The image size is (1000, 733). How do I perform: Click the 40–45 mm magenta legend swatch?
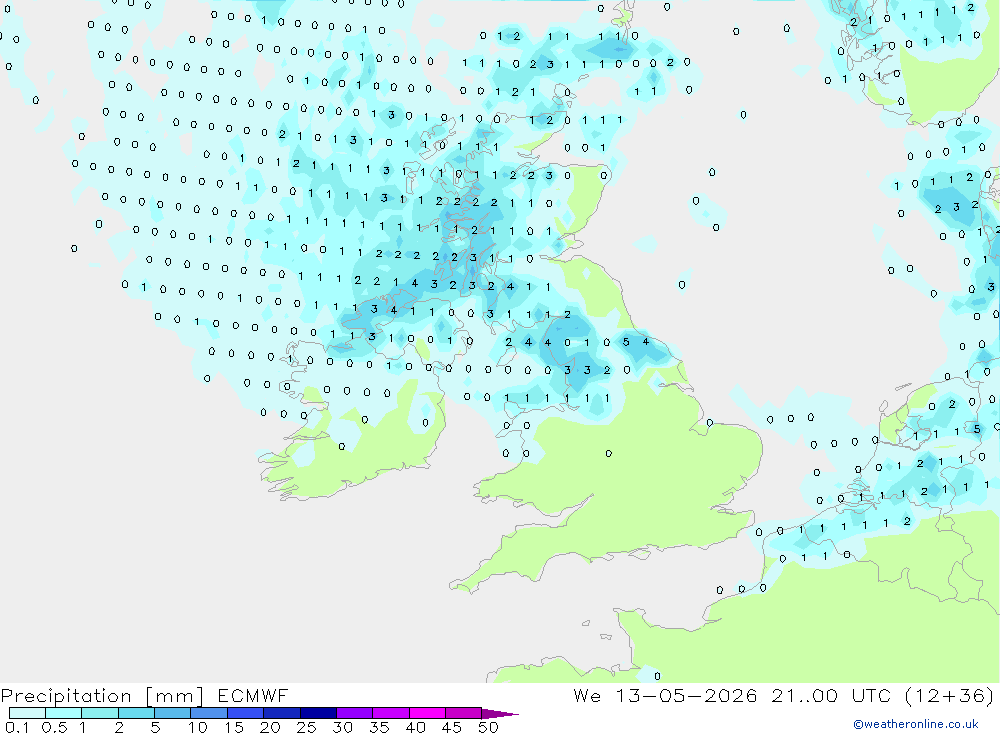(x=427, y=713)
